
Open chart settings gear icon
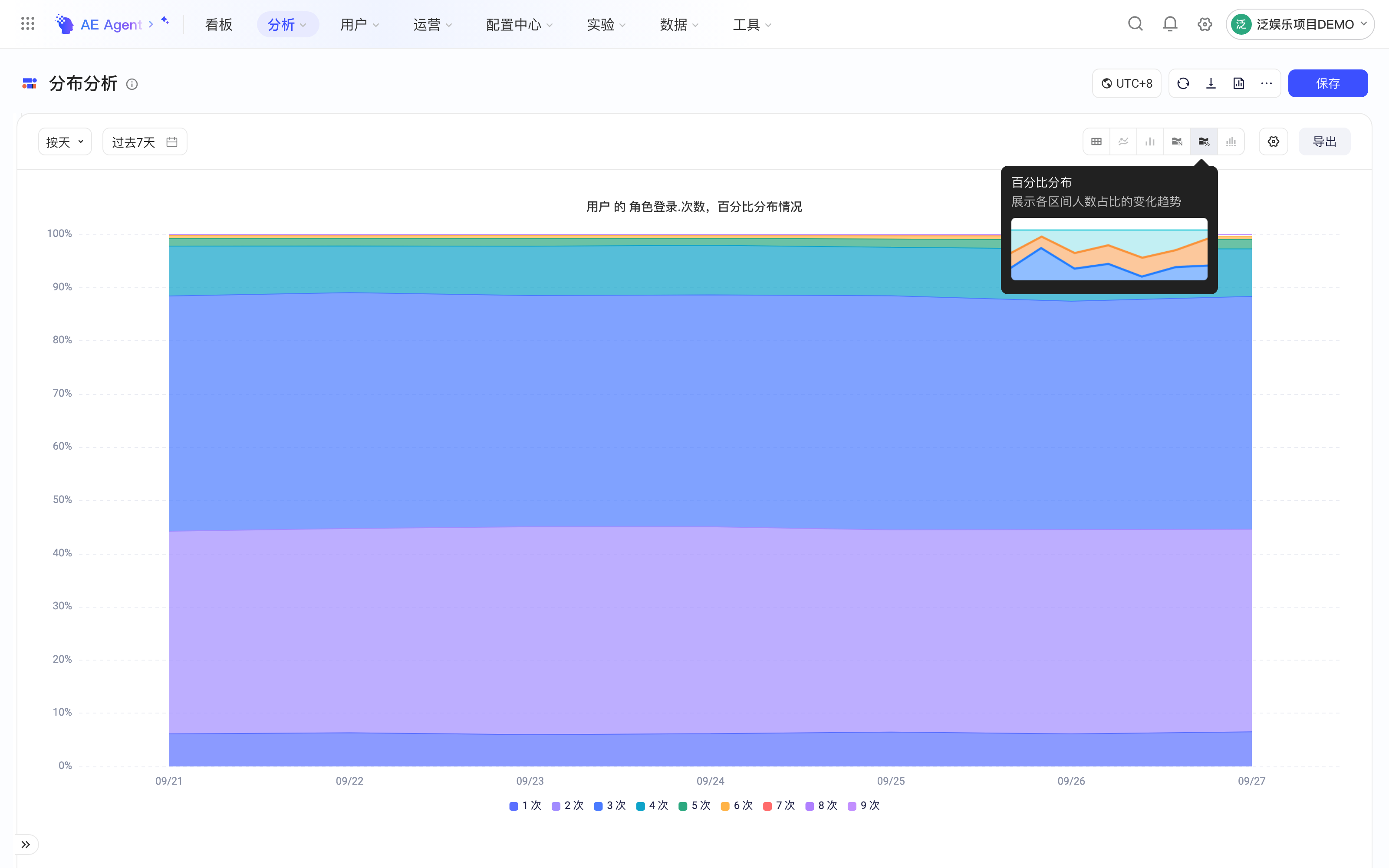(1273, 142)
